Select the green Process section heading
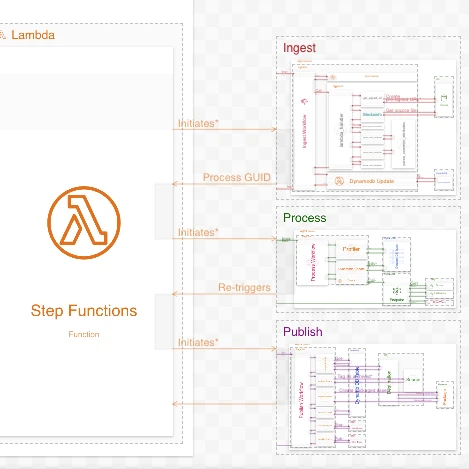Screen dimensions: 469x469 (305, 218)
